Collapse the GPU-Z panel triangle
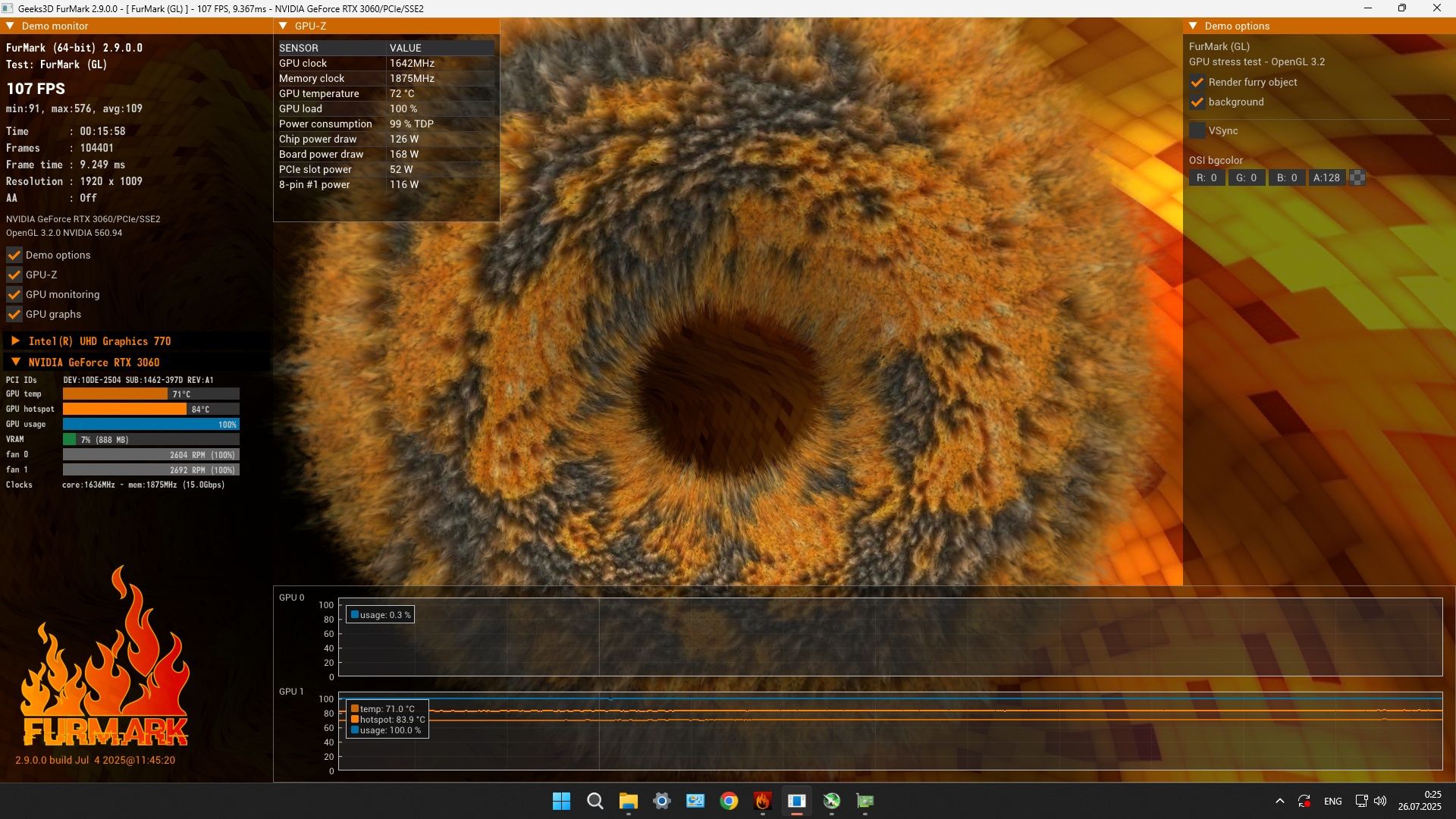Image resolution: width=1456 pixels, height=819 pixels. click(284, 26)
